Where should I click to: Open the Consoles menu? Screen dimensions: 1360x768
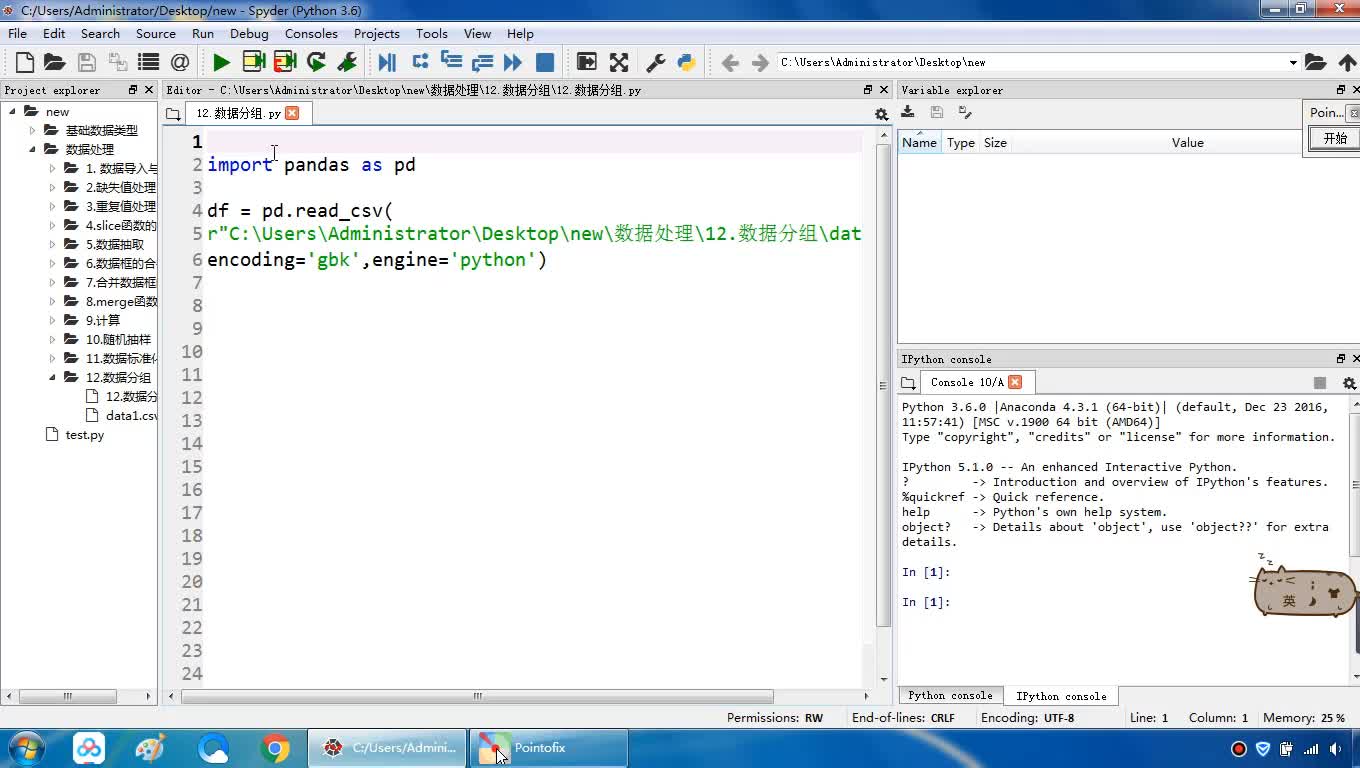point(311,33)
